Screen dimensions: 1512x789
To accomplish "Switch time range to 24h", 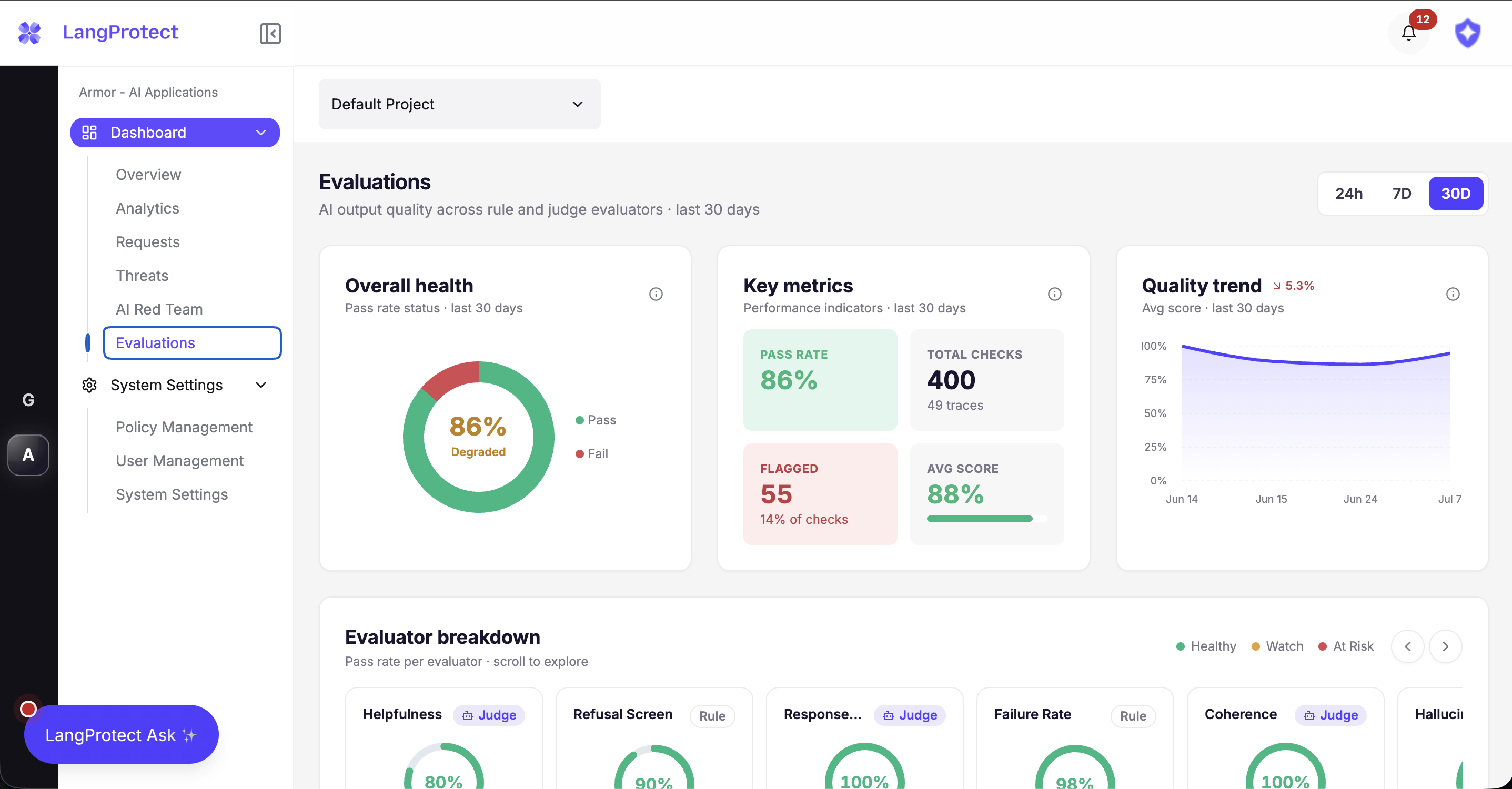I will tap(1348, 194).
